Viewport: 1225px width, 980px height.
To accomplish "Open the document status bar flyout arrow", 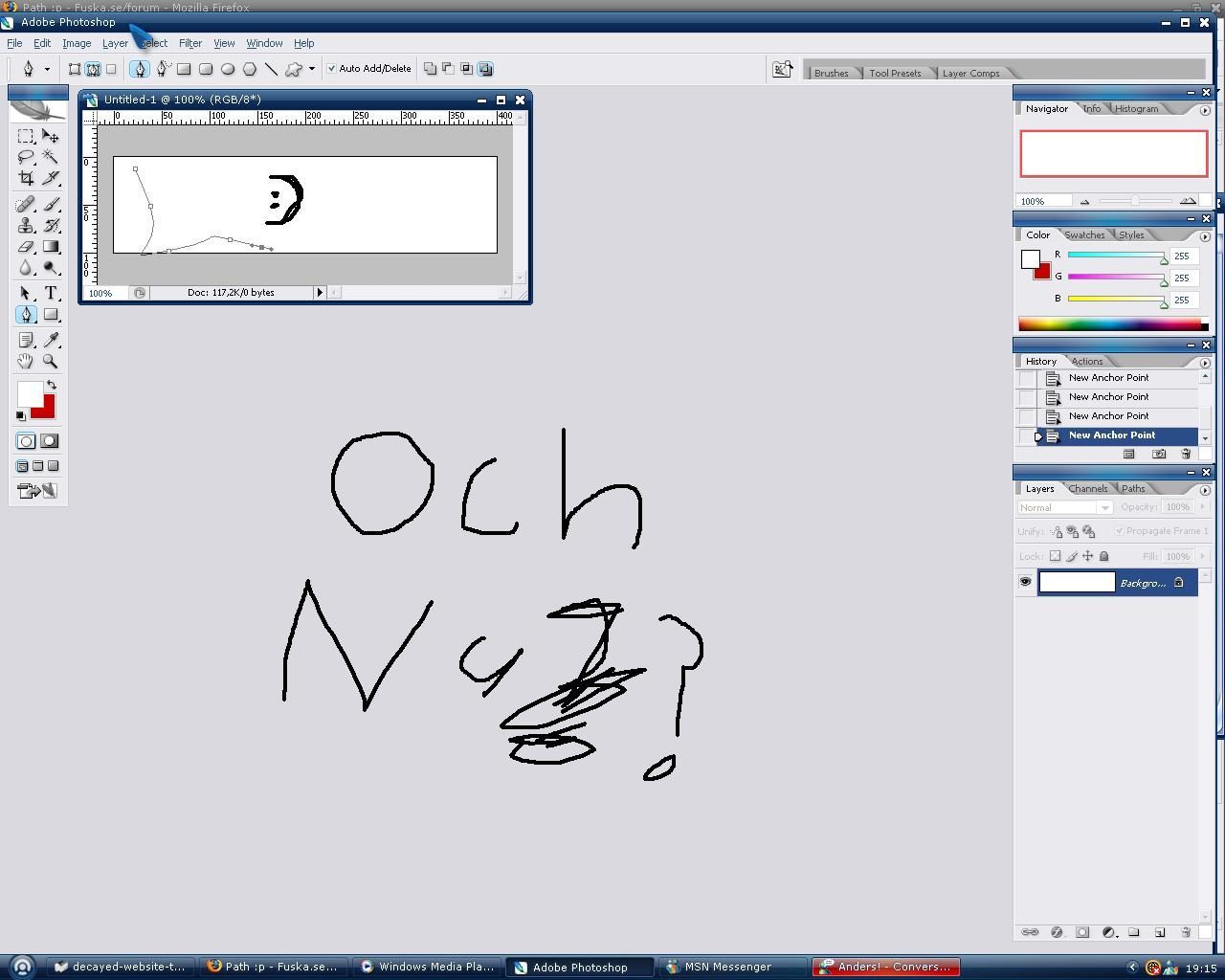I will click(320, 293).
